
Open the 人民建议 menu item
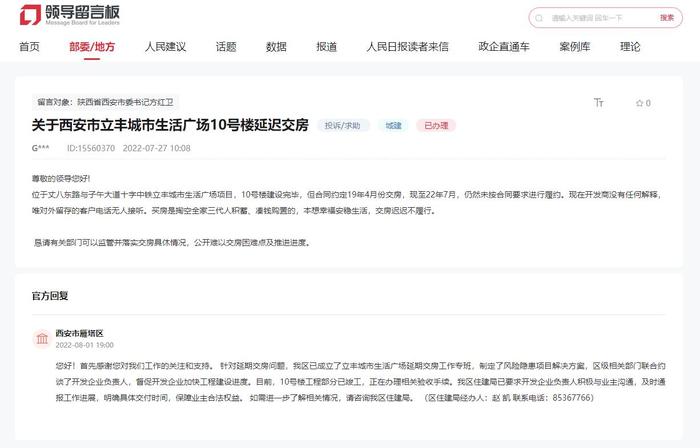[x=165, y=46]
